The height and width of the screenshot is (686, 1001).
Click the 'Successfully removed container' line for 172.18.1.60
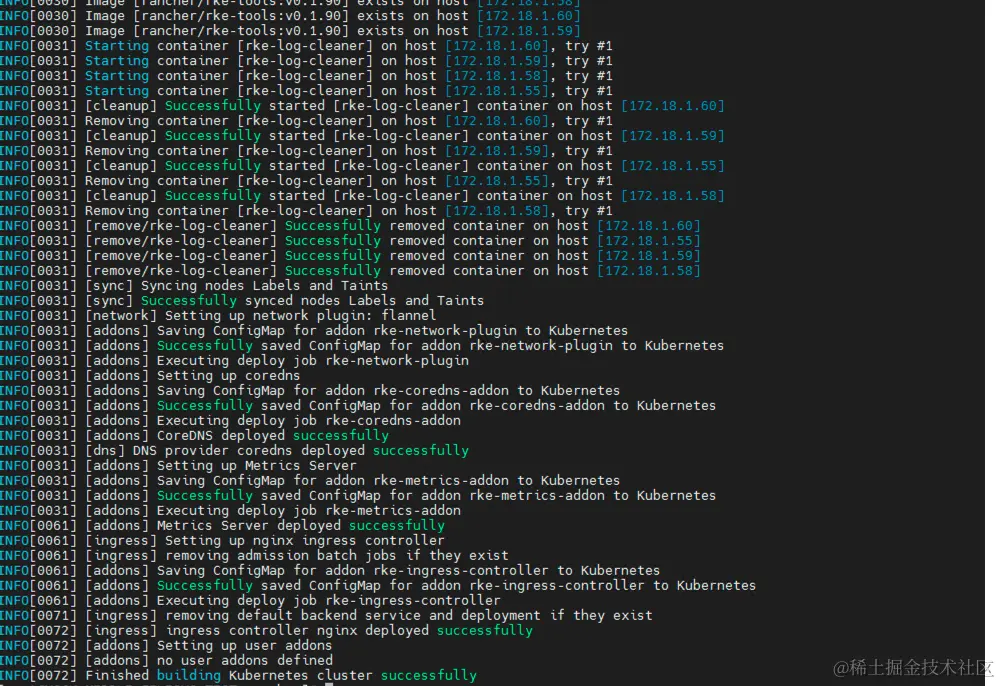click(350, 226)
